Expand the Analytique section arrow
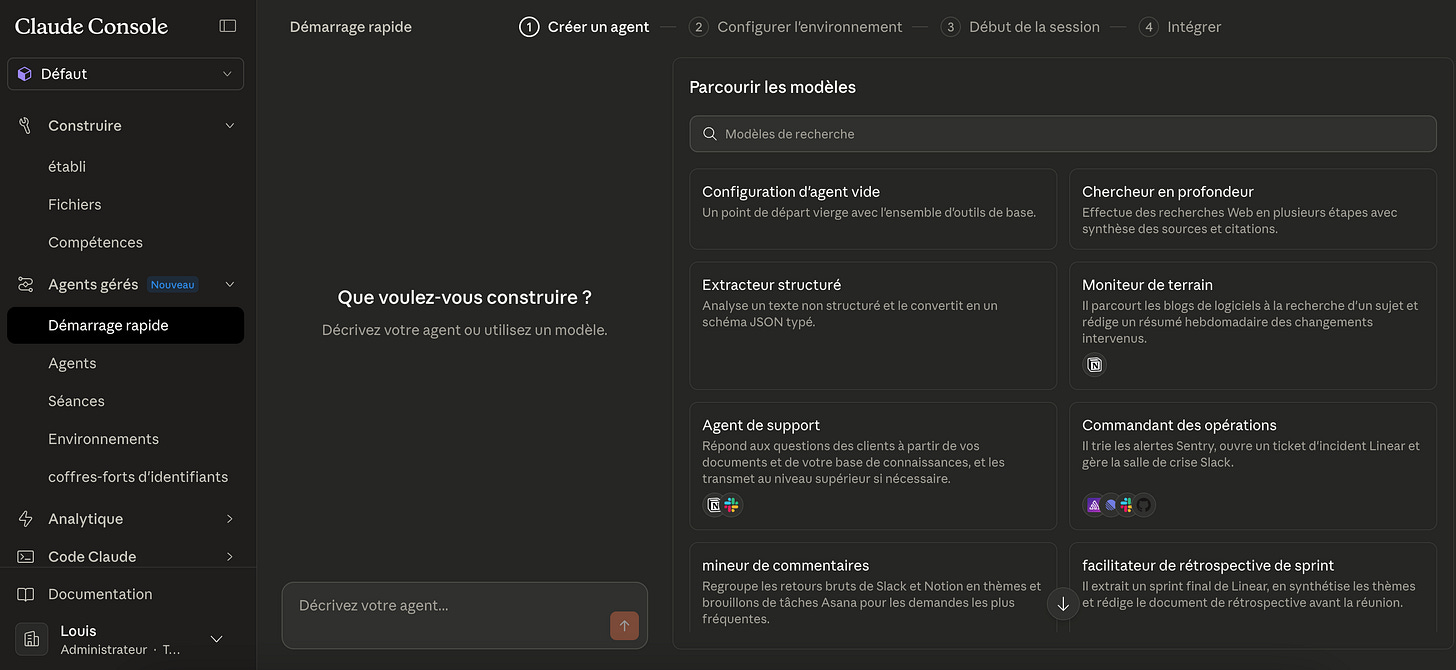 pos(229,519)
